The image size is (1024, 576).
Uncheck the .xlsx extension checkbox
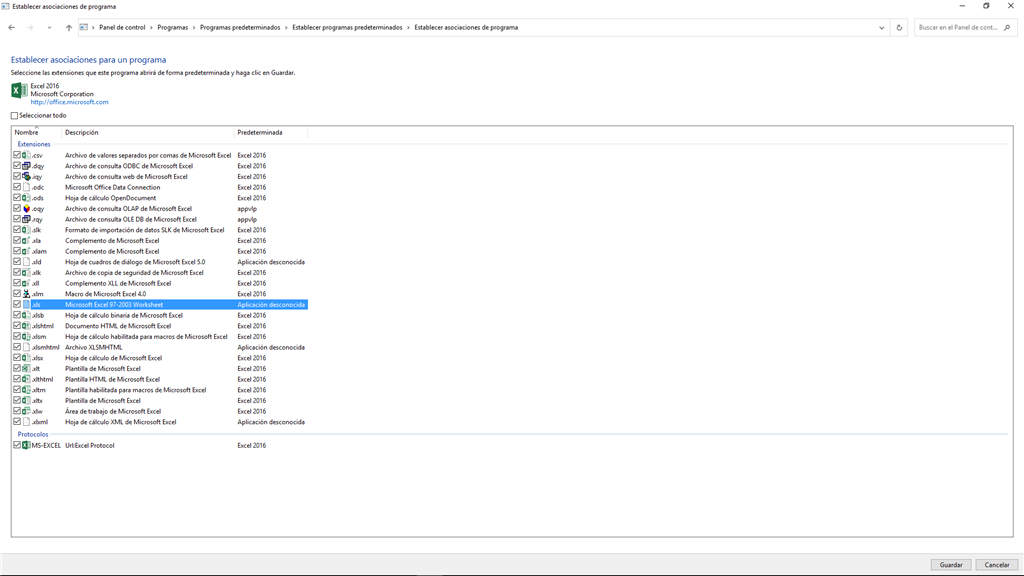point(17,358)
